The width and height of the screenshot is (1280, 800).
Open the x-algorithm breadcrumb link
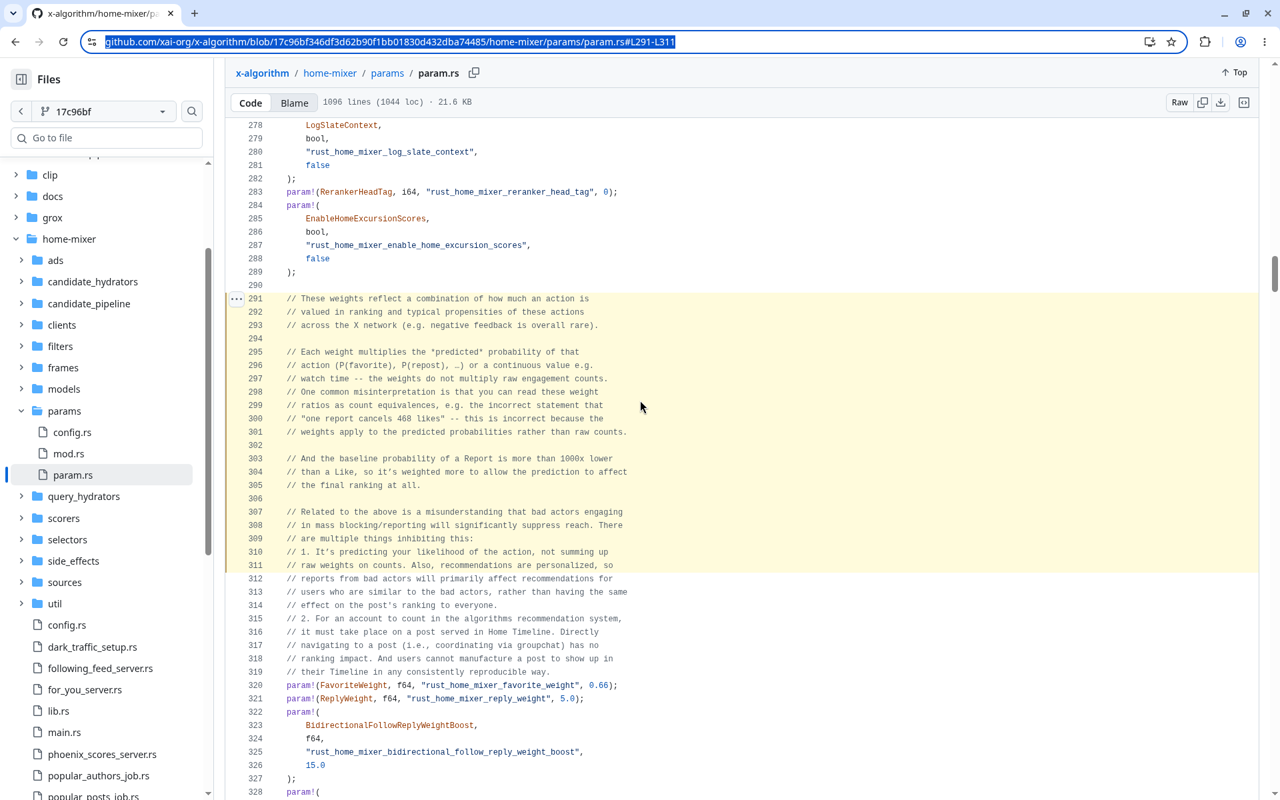262,73
